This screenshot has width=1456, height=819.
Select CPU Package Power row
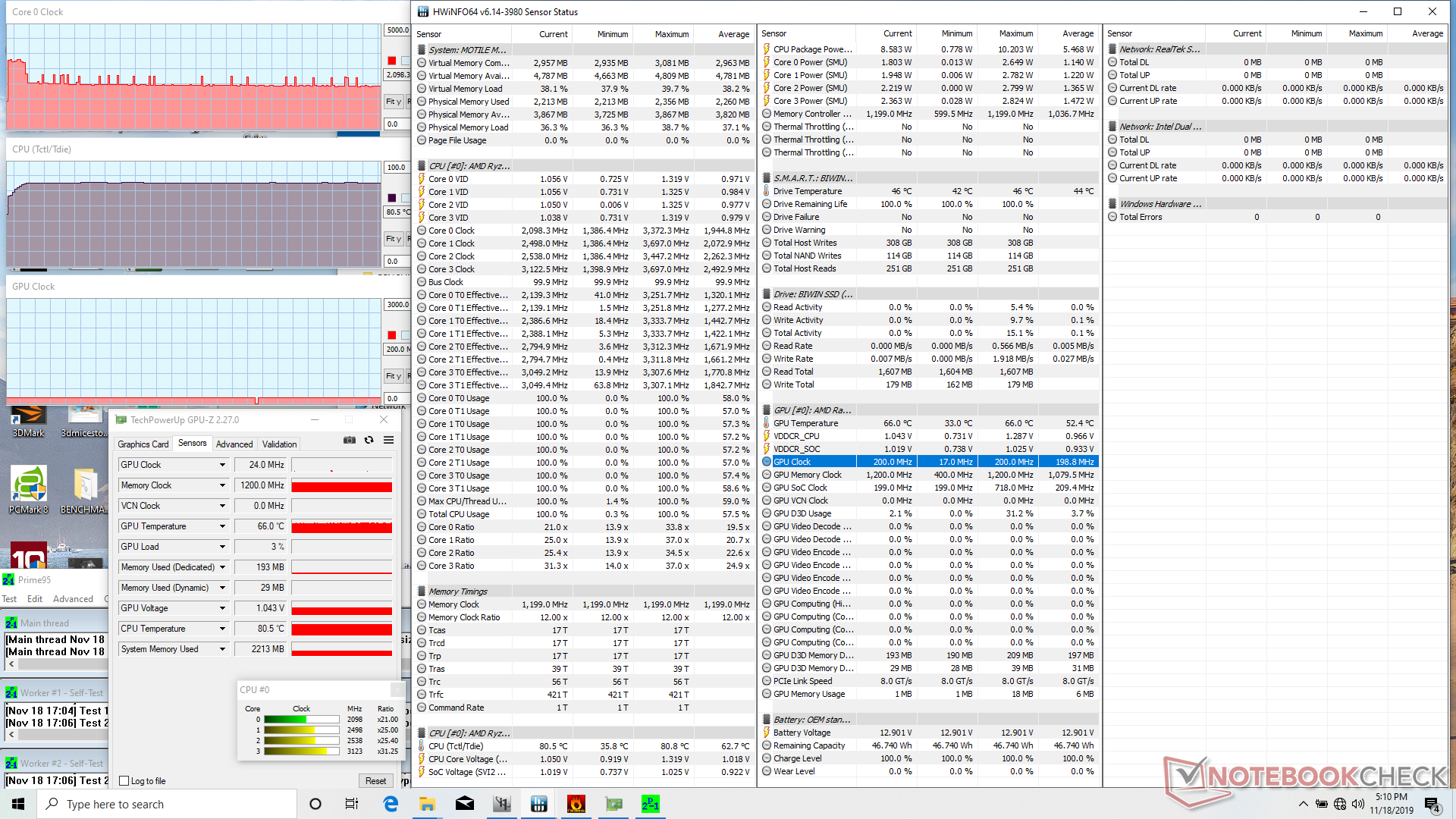[929, 49]
